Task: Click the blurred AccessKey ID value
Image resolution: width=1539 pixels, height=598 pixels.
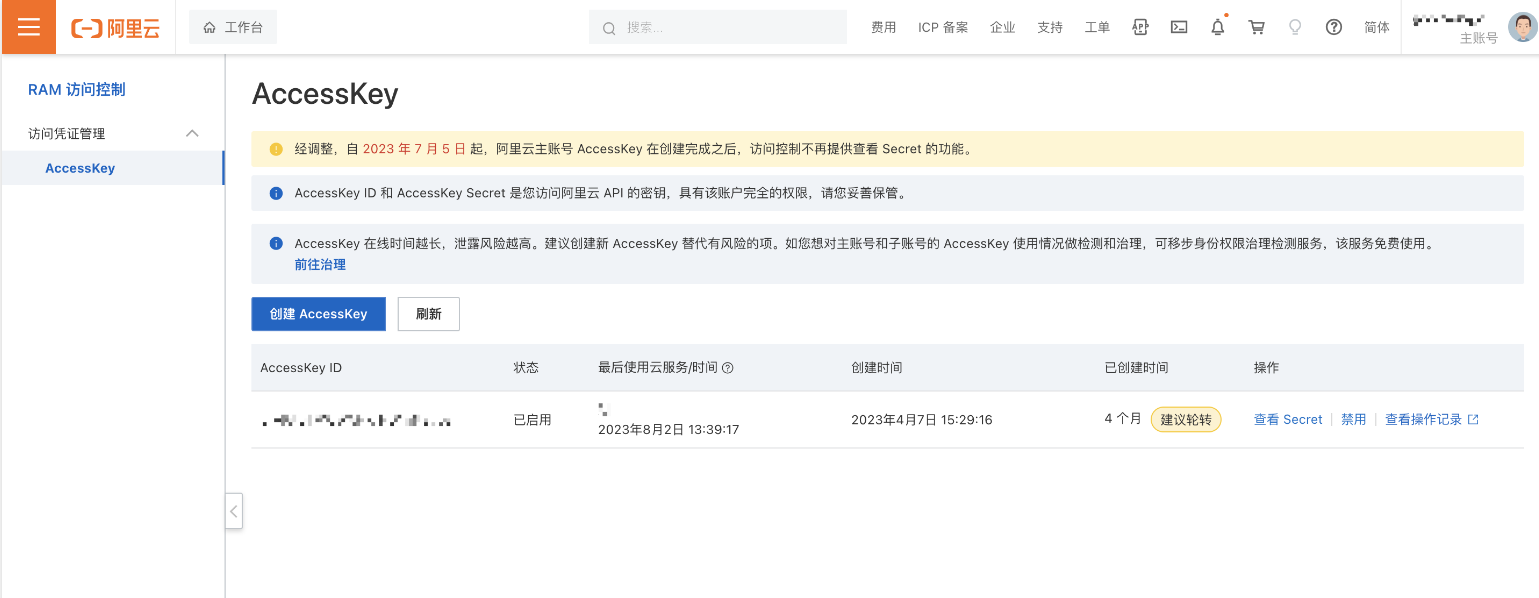Action: 356,420
